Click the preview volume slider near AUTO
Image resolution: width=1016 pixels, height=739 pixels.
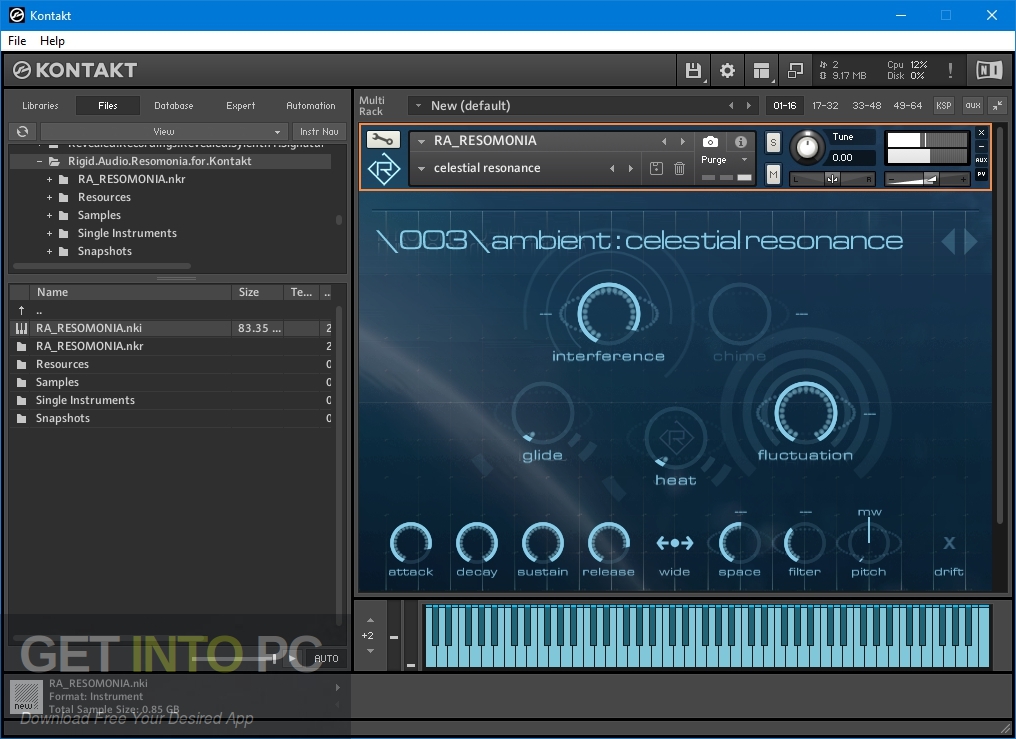(235, 659)
